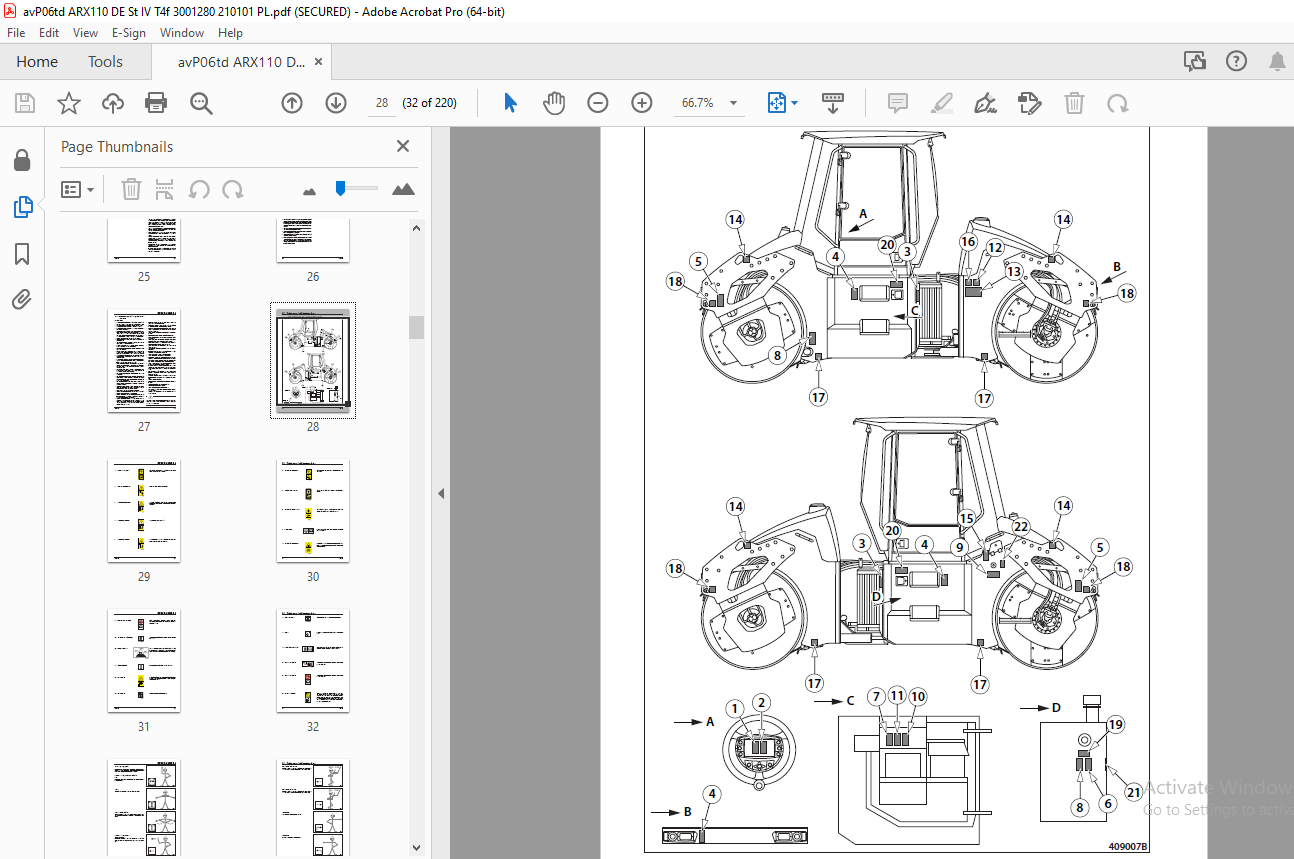Add a sticky note comment
The width and height of the screenshot is (1294, 859).
(x=897, y=103)
